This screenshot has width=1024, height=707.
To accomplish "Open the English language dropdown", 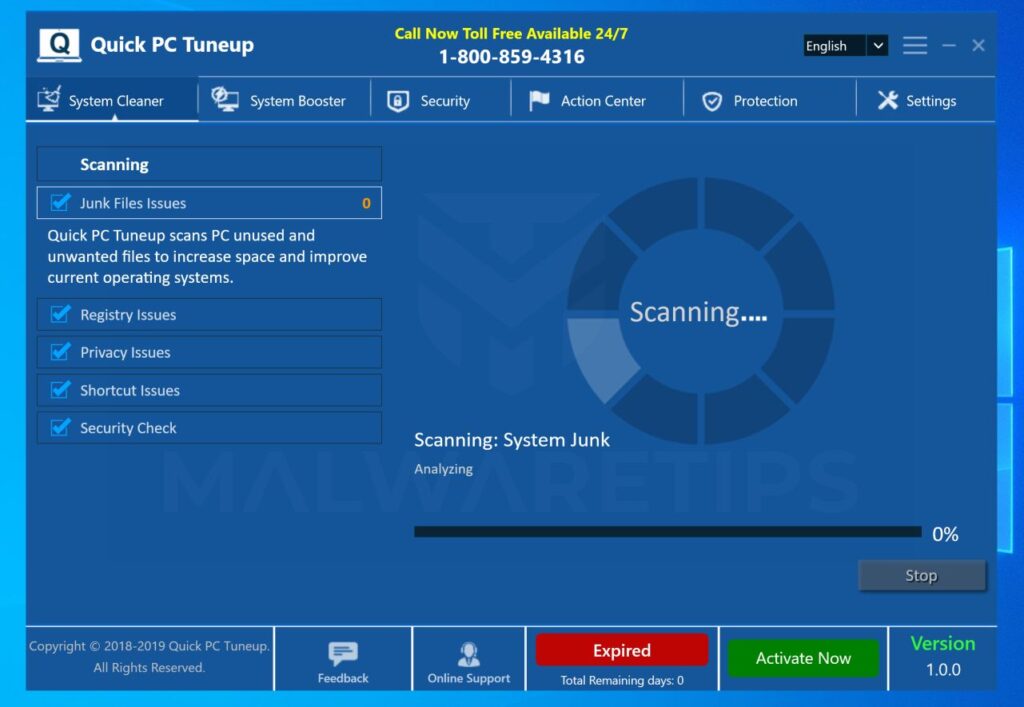I will pos(845,46).
